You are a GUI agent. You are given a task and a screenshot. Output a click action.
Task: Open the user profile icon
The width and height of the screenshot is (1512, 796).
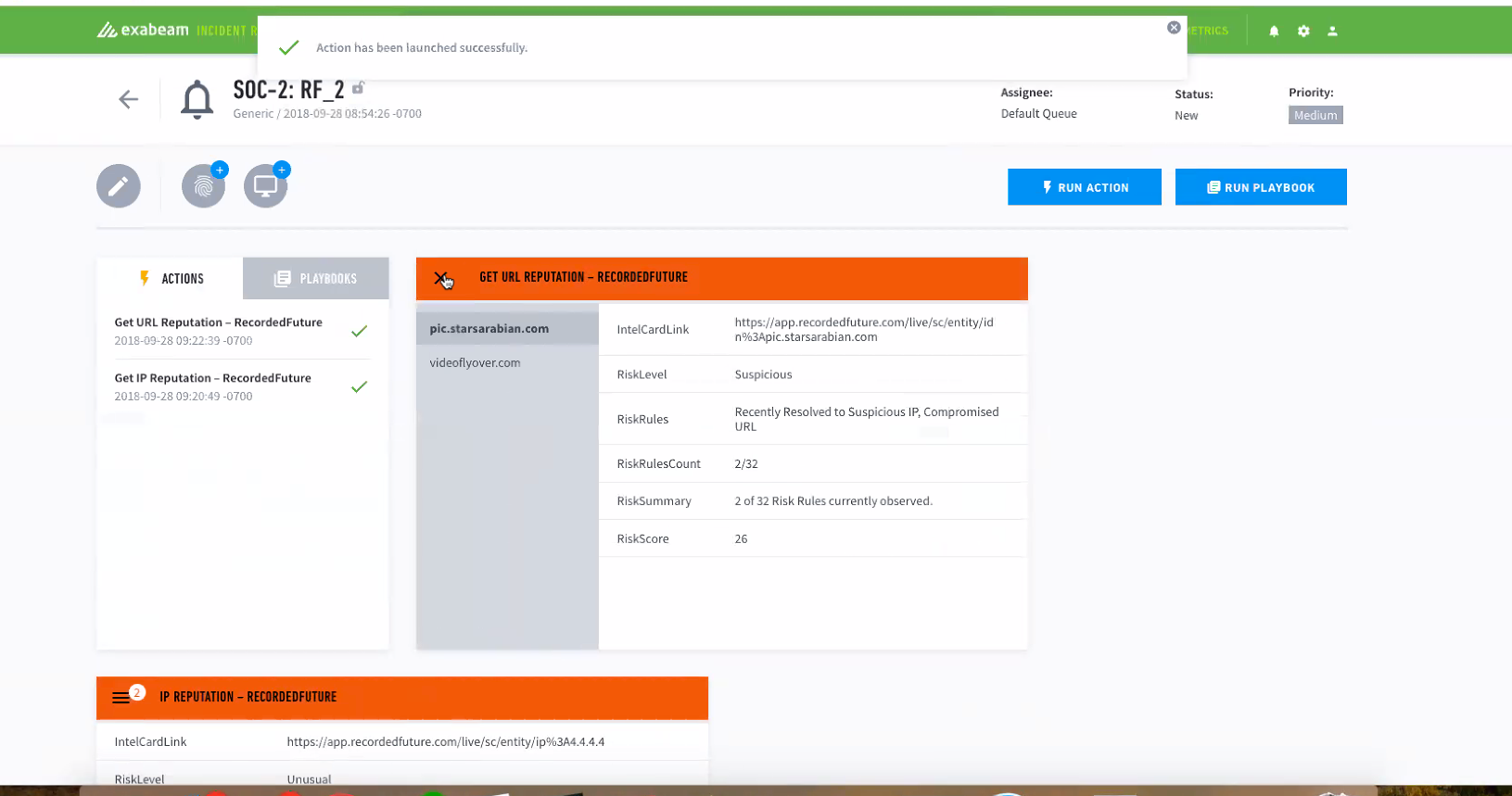pos(1332,32)
